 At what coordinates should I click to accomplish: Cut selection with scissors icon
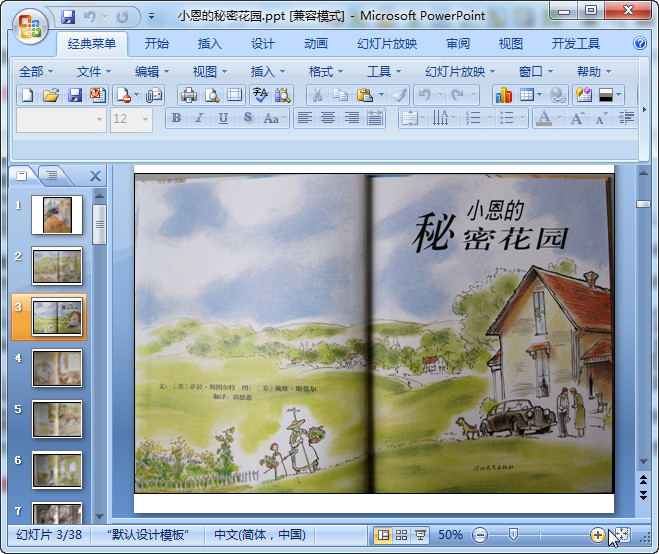318,95
